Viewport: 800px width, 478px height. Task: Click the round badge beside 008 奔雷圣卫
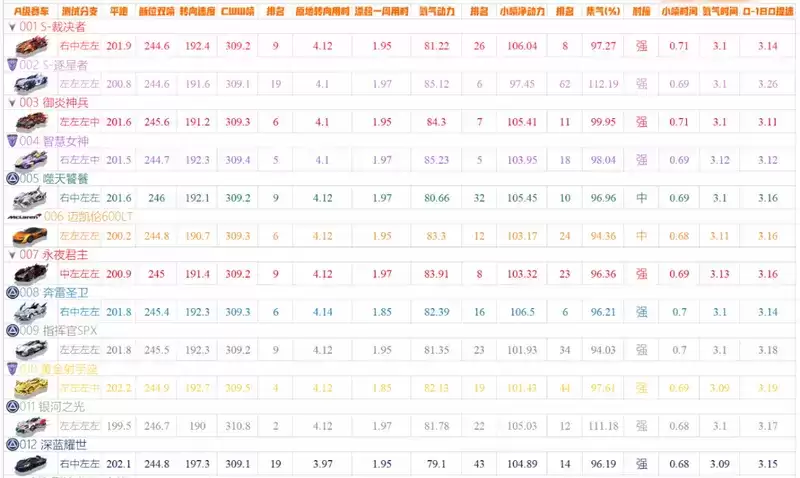click(x=11, y=292)
